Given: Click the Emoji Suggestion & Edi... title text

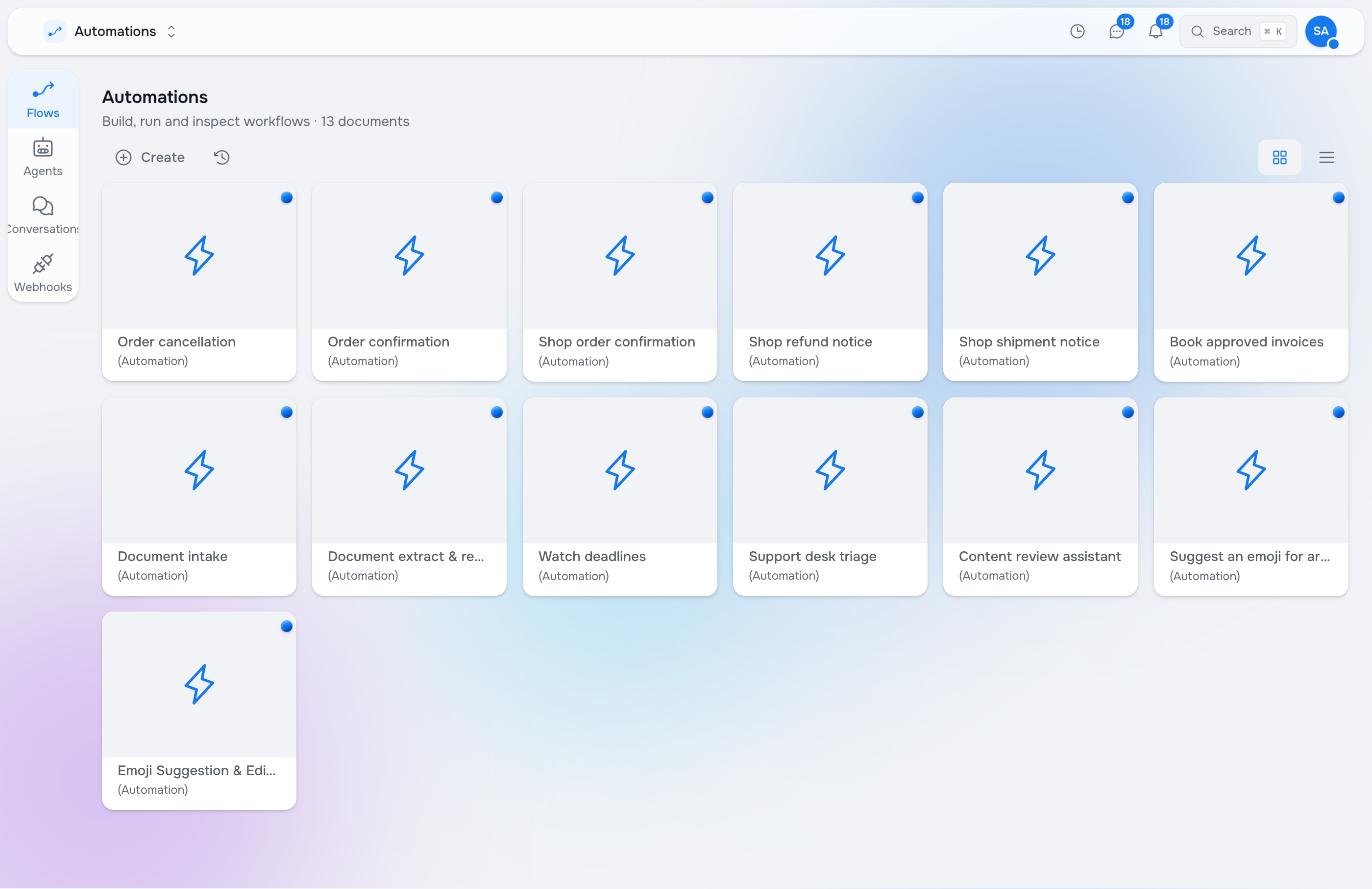Looking at the screenshot, I should (197, 771).
